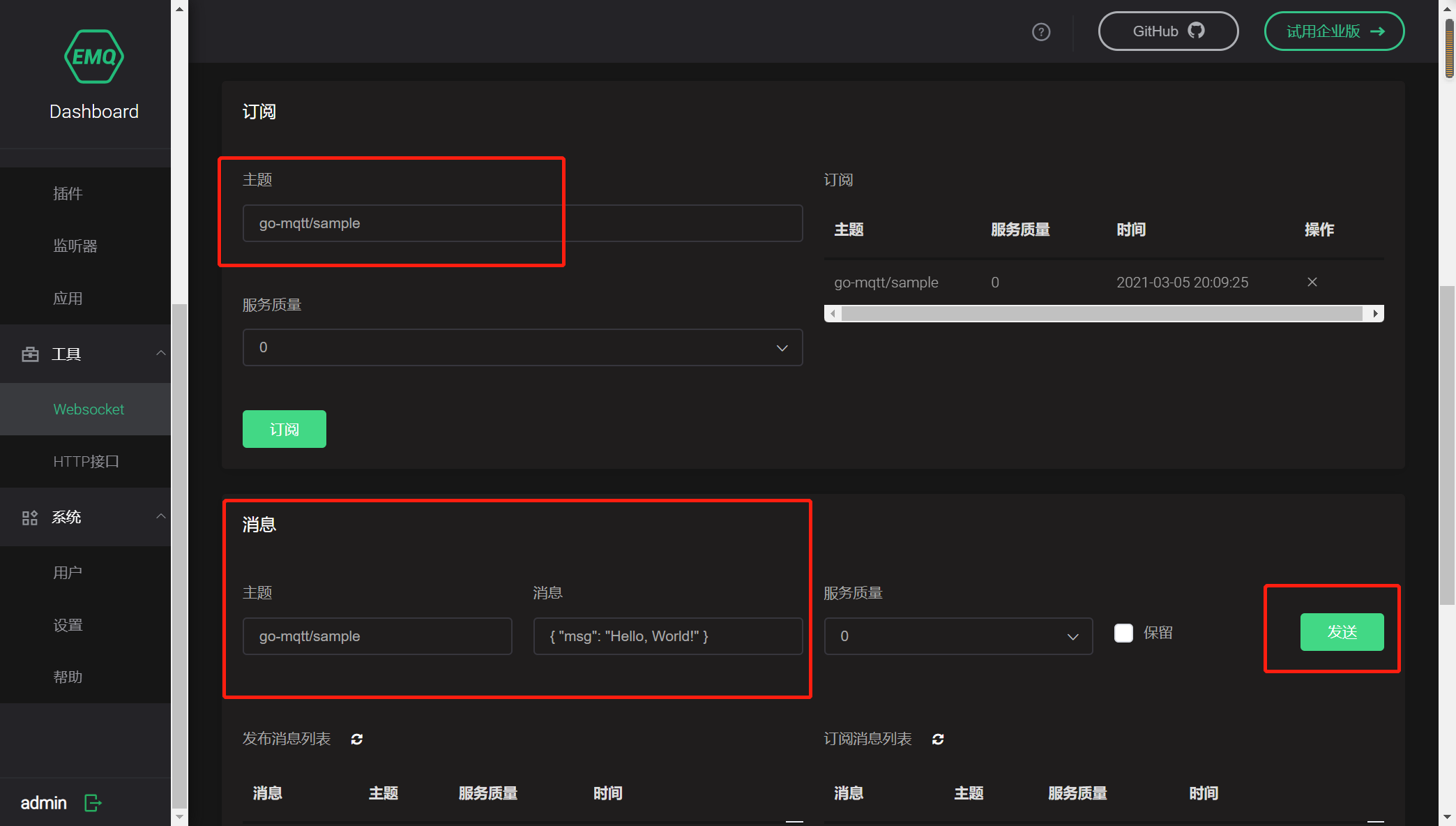Open the help question mark icon
Image resolution: width=1456 pixels, height=826 pixels.
pos(1040,31)
